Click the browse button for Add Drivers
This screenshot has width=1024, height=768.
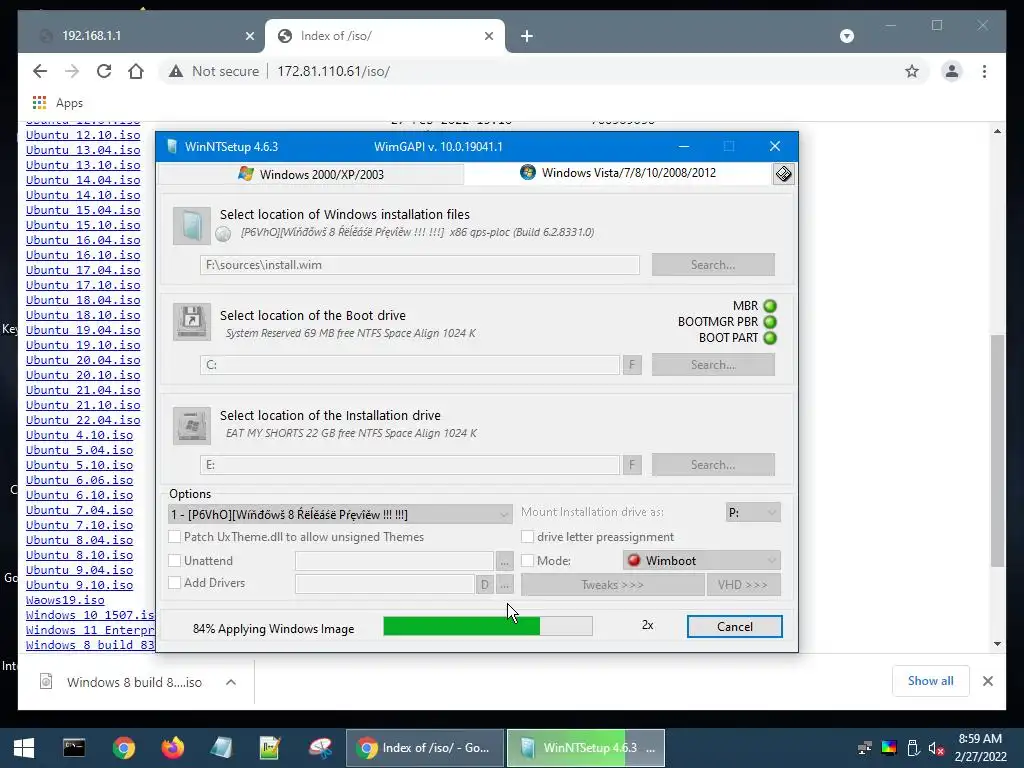tap(504, 584)
